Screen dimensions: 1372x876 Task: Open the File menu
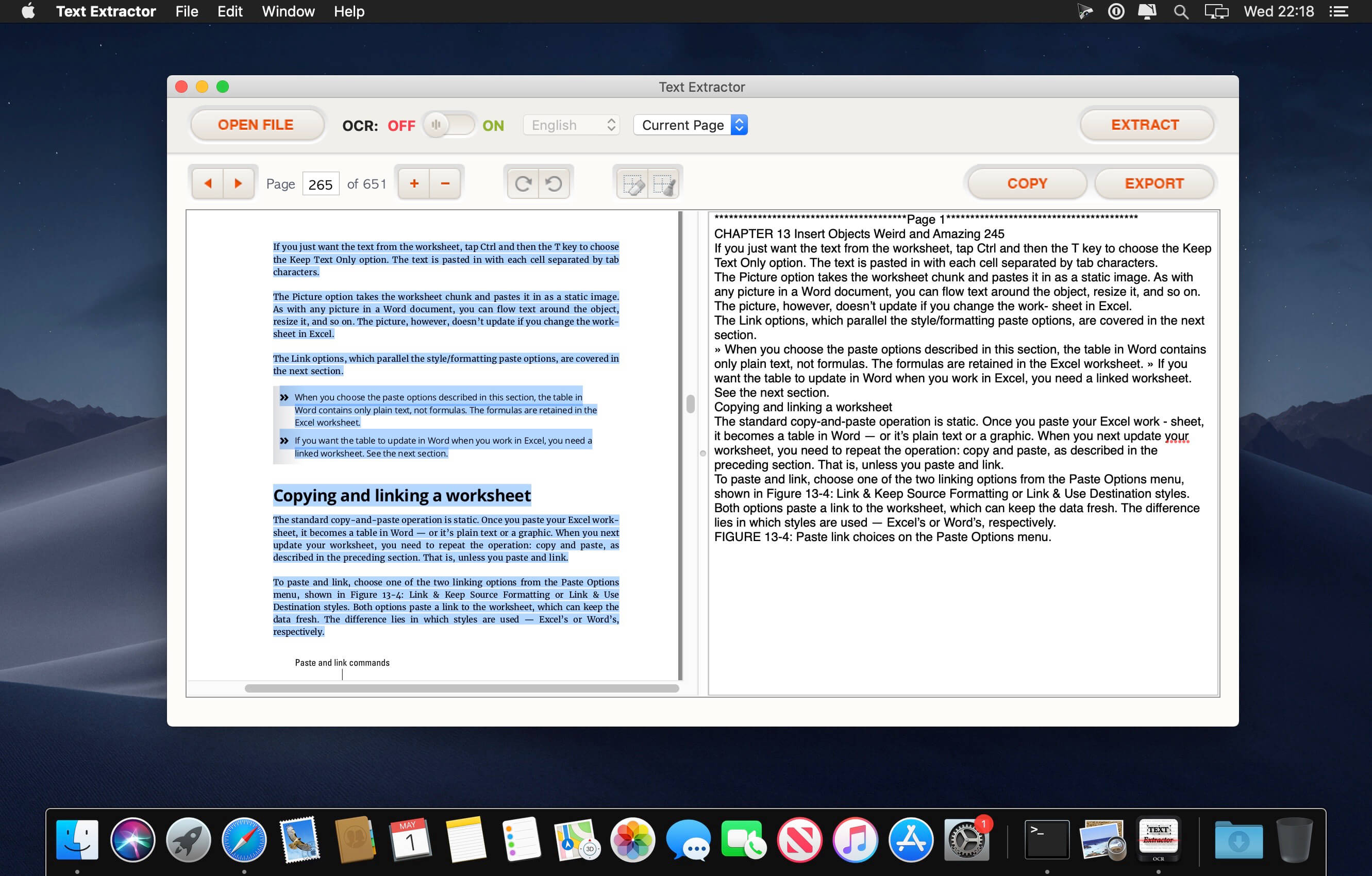tap(186, 11)
